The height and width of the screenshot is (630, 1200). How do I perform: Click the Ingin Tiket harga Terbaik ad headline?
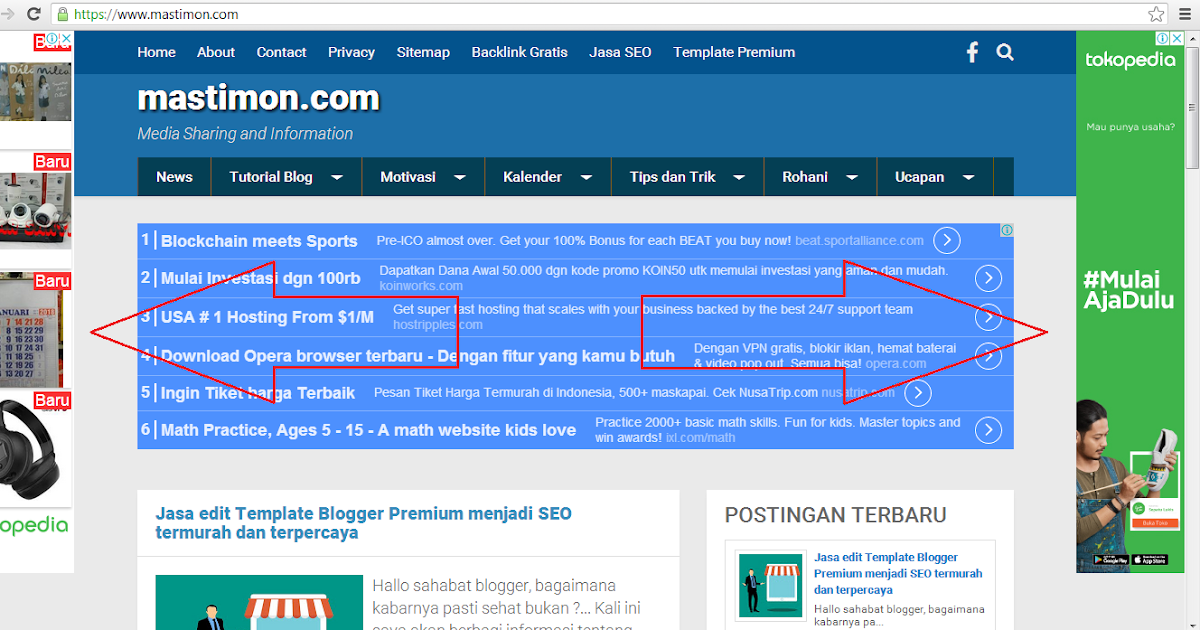(258, 393)
